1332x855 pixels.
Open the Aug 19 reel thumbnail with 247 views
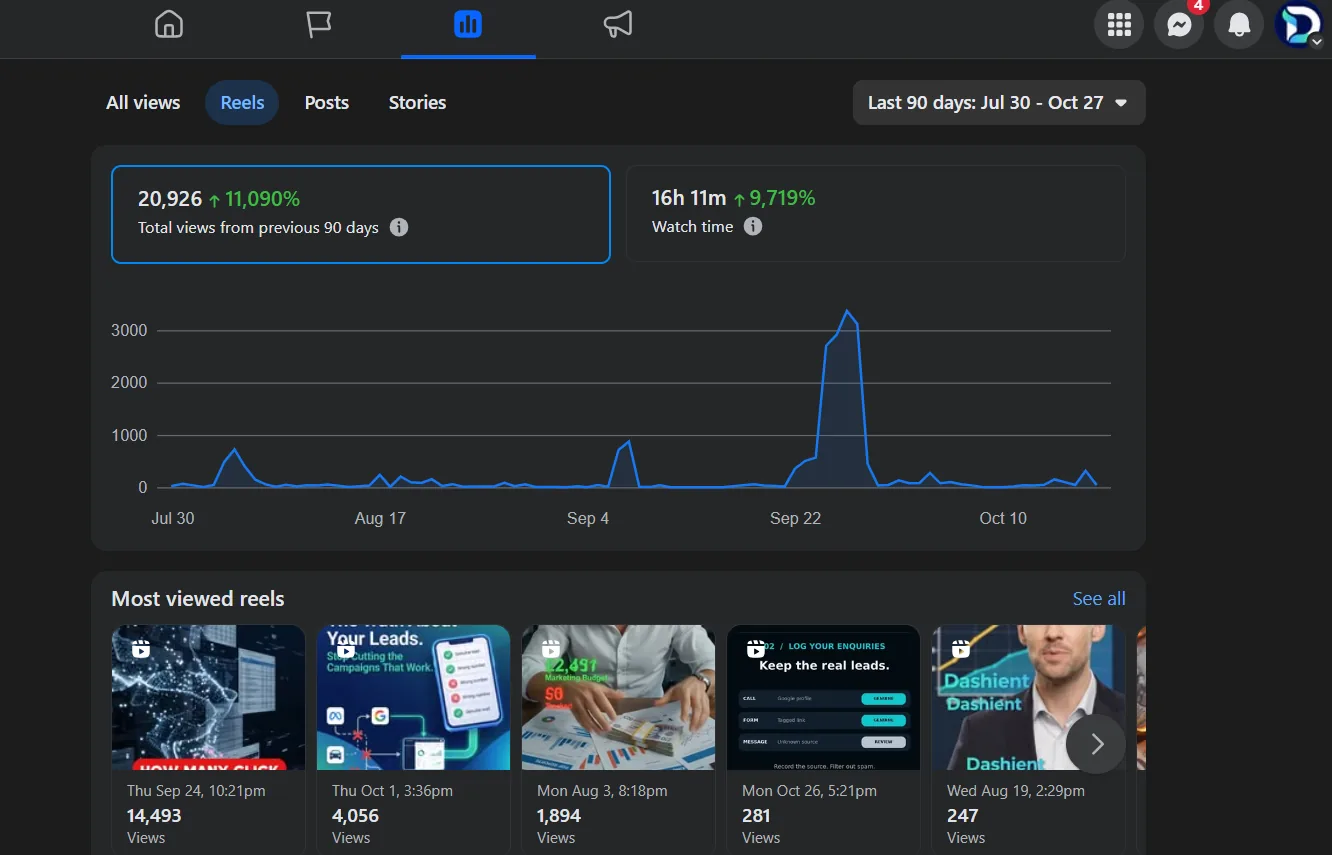tap(1028, 698)
